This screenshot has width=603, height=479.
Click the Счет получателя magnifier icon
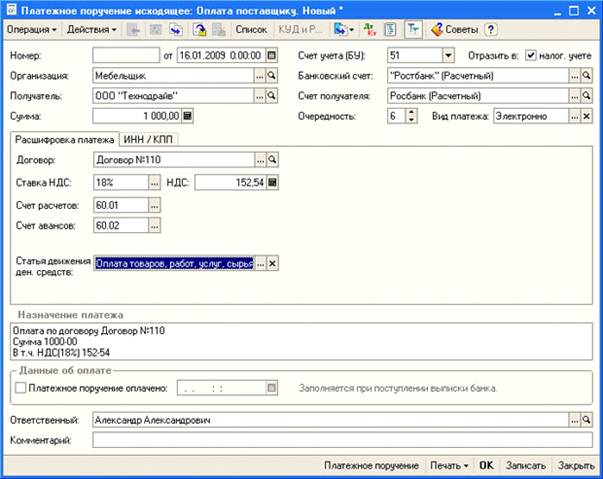586,96
